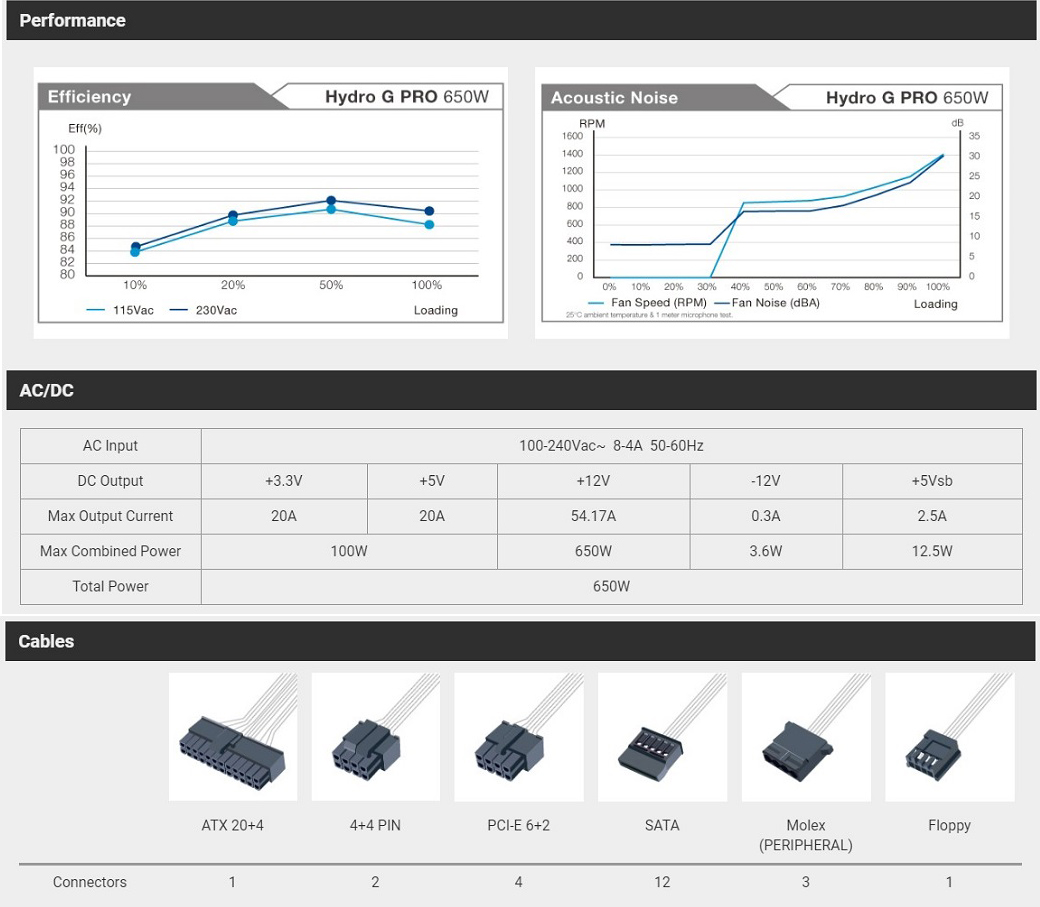Select the Total Power row label

[x=110, y=587]
